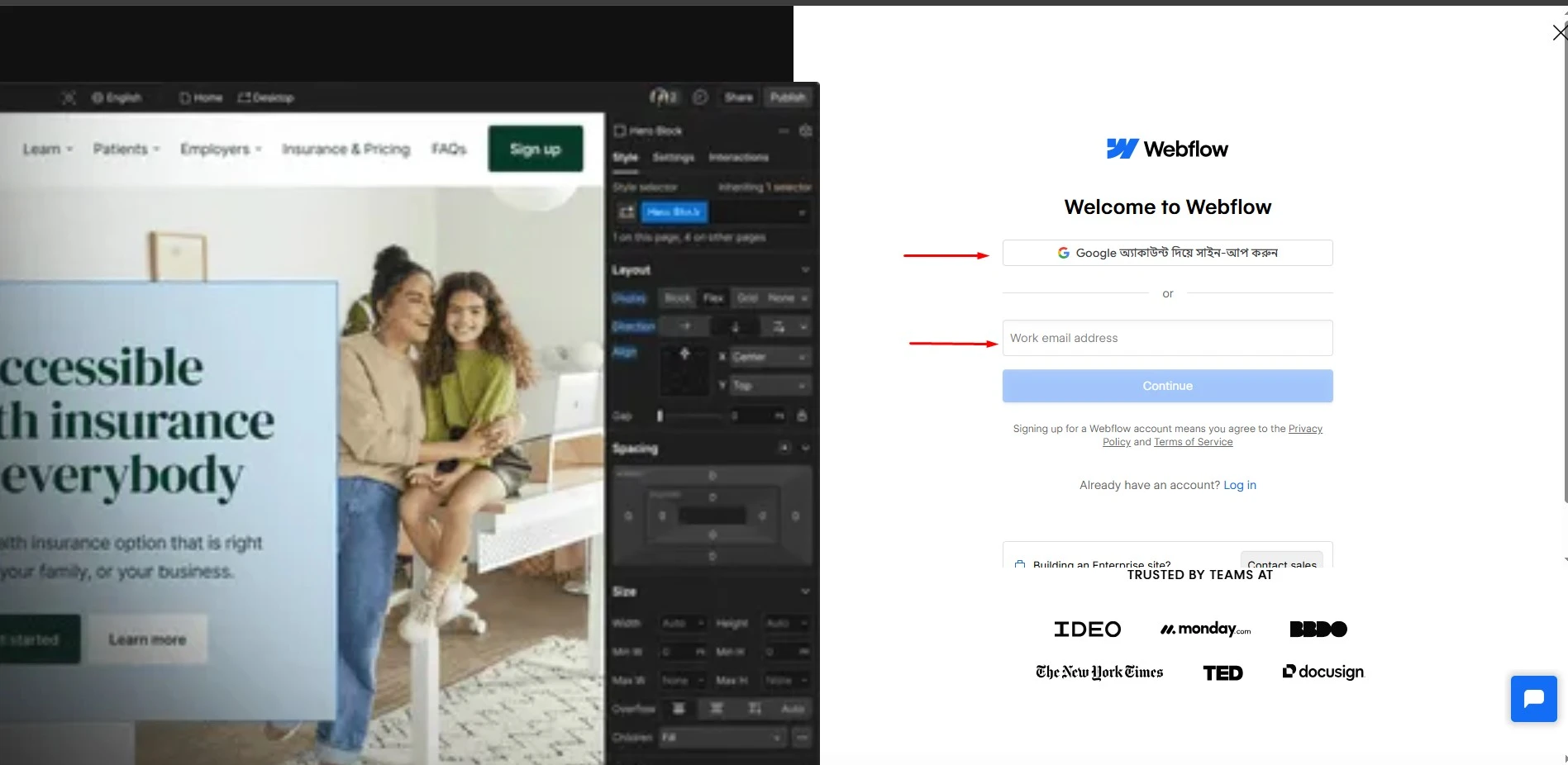Set Display to None in Designer panel

(x=781, y=297)
